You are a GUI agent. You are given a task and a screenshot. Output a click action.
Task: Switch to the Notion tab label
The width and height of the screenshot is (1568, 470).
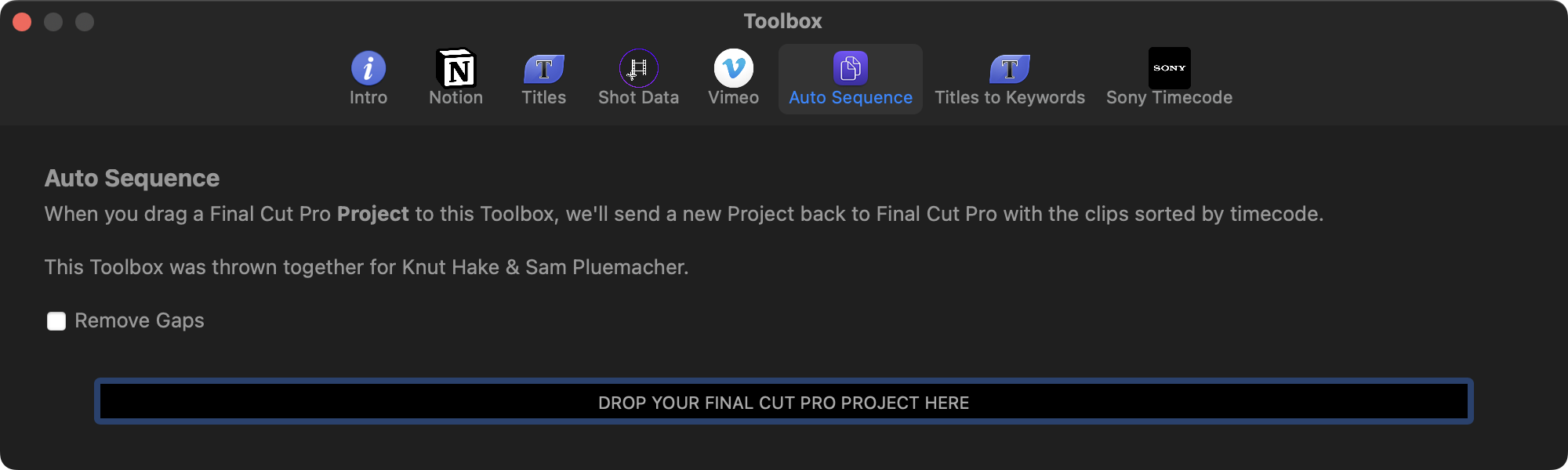(456, 98)
